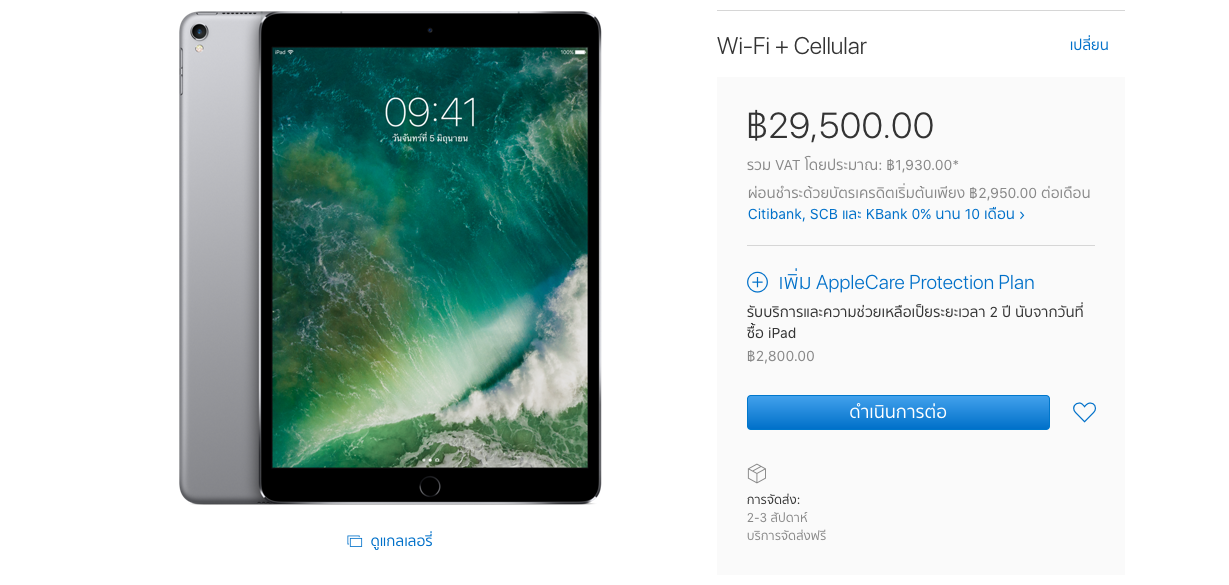
Task: Click เปลี่ยน to change the Wi-Fi + Cellular selection
Action: [1089, 45]
